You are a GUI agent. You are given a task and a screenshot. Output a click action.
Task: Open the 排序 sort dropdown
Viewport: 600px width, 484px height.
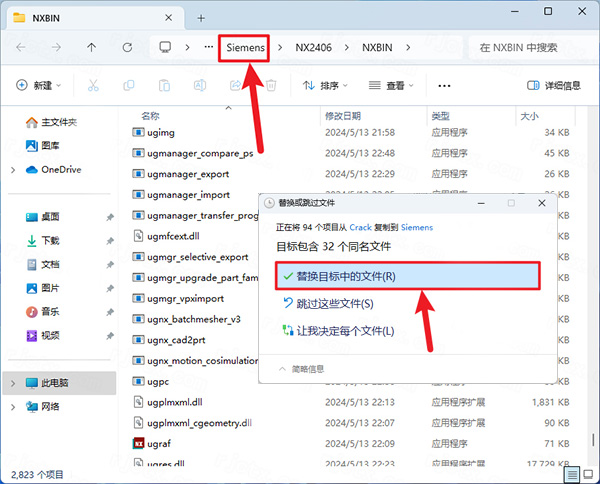pyautogui.click(x=325, y=85)
